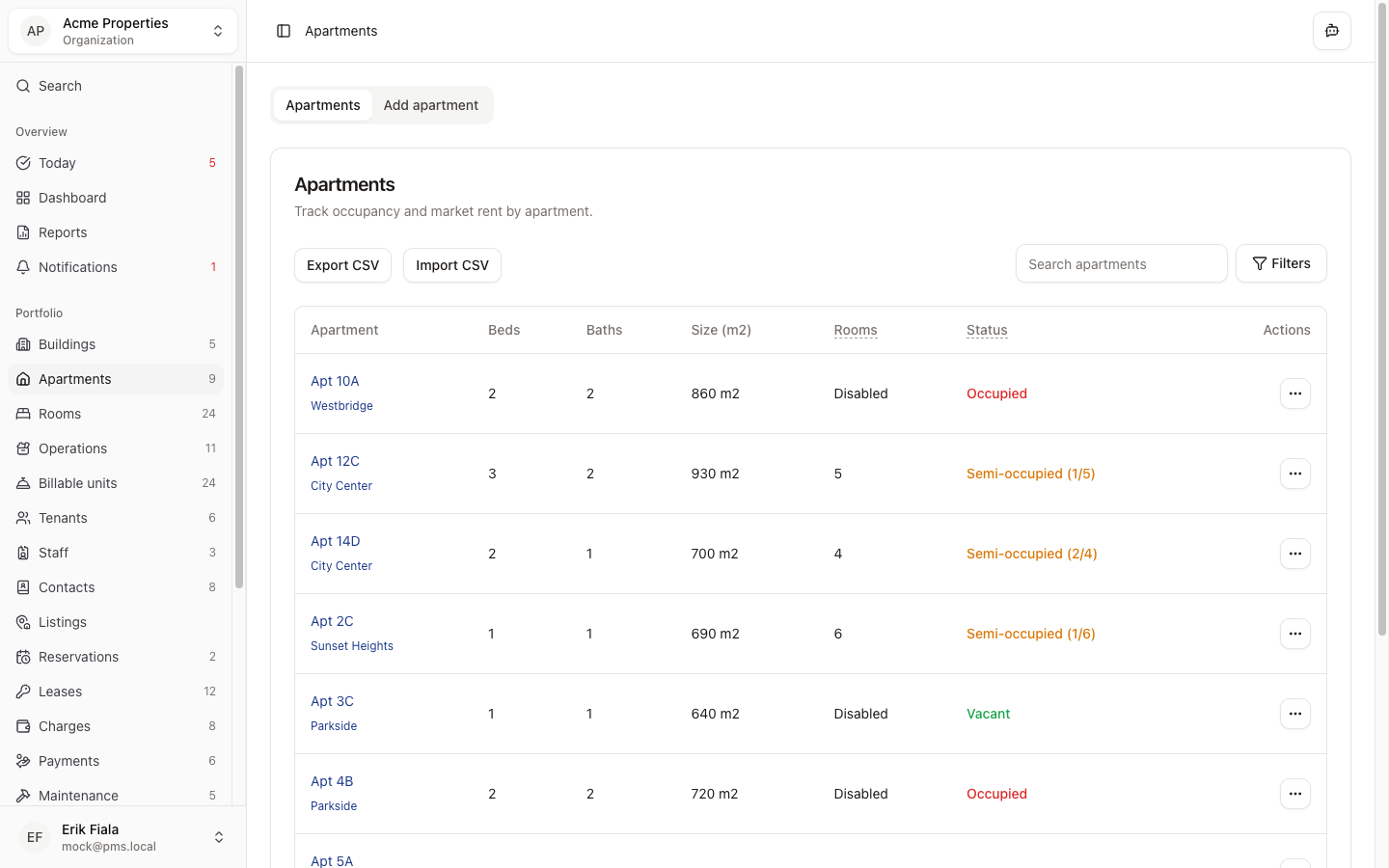The height and width of the screenshot is (868, 1389).
Task: Open the Filters panel
Action: (x=1280, y=263)
